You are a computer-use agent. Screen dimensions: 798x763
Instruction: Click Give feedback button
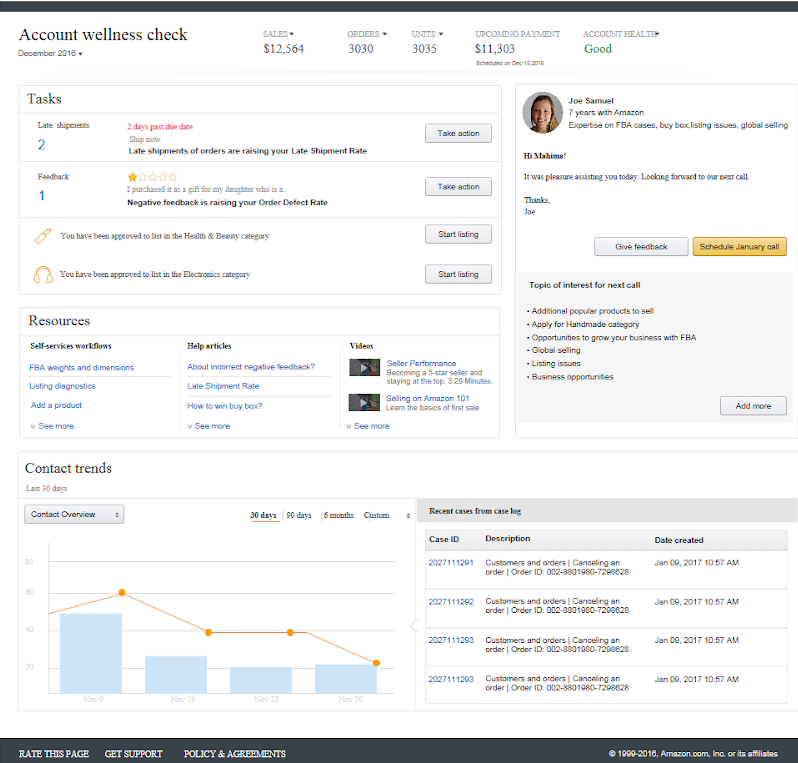click(641, 247)
